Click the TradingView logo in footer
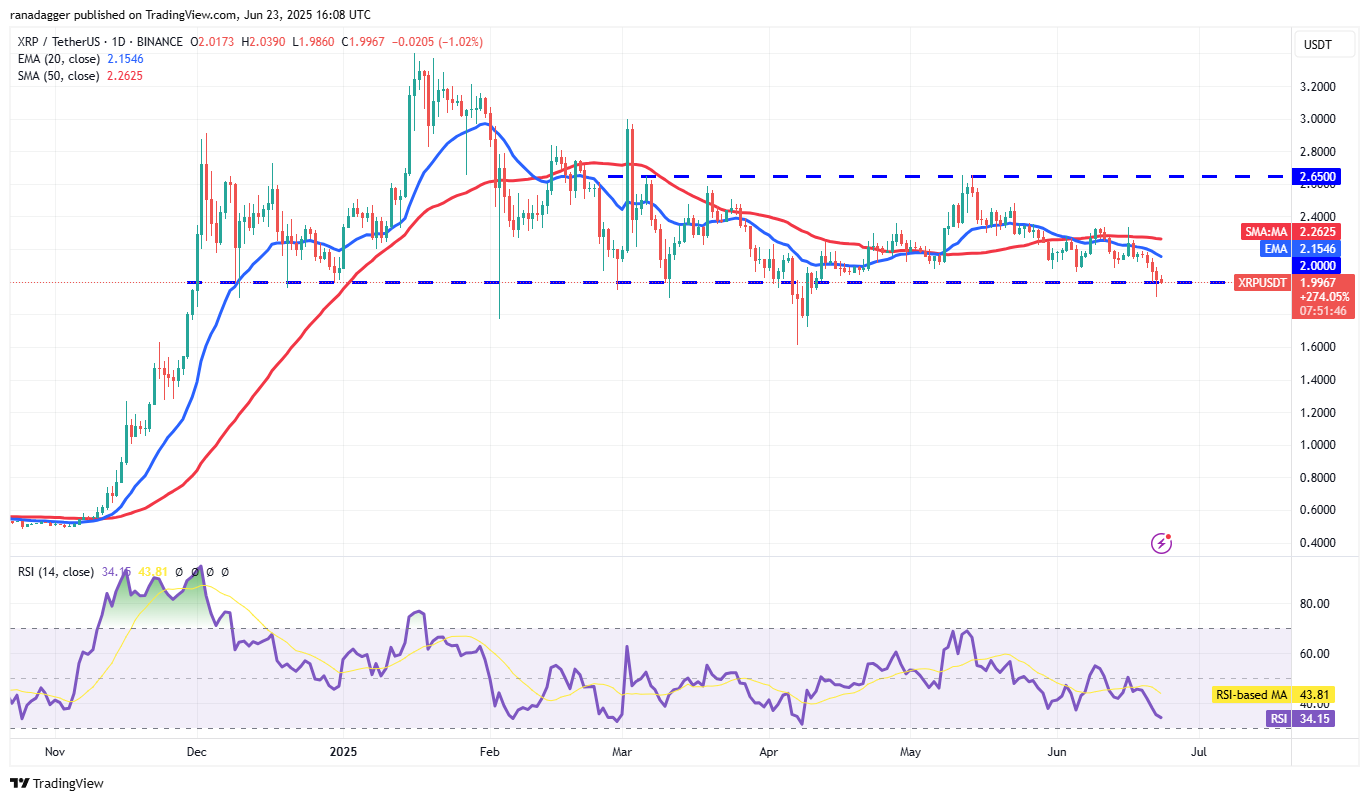 [x=19, y=783]
